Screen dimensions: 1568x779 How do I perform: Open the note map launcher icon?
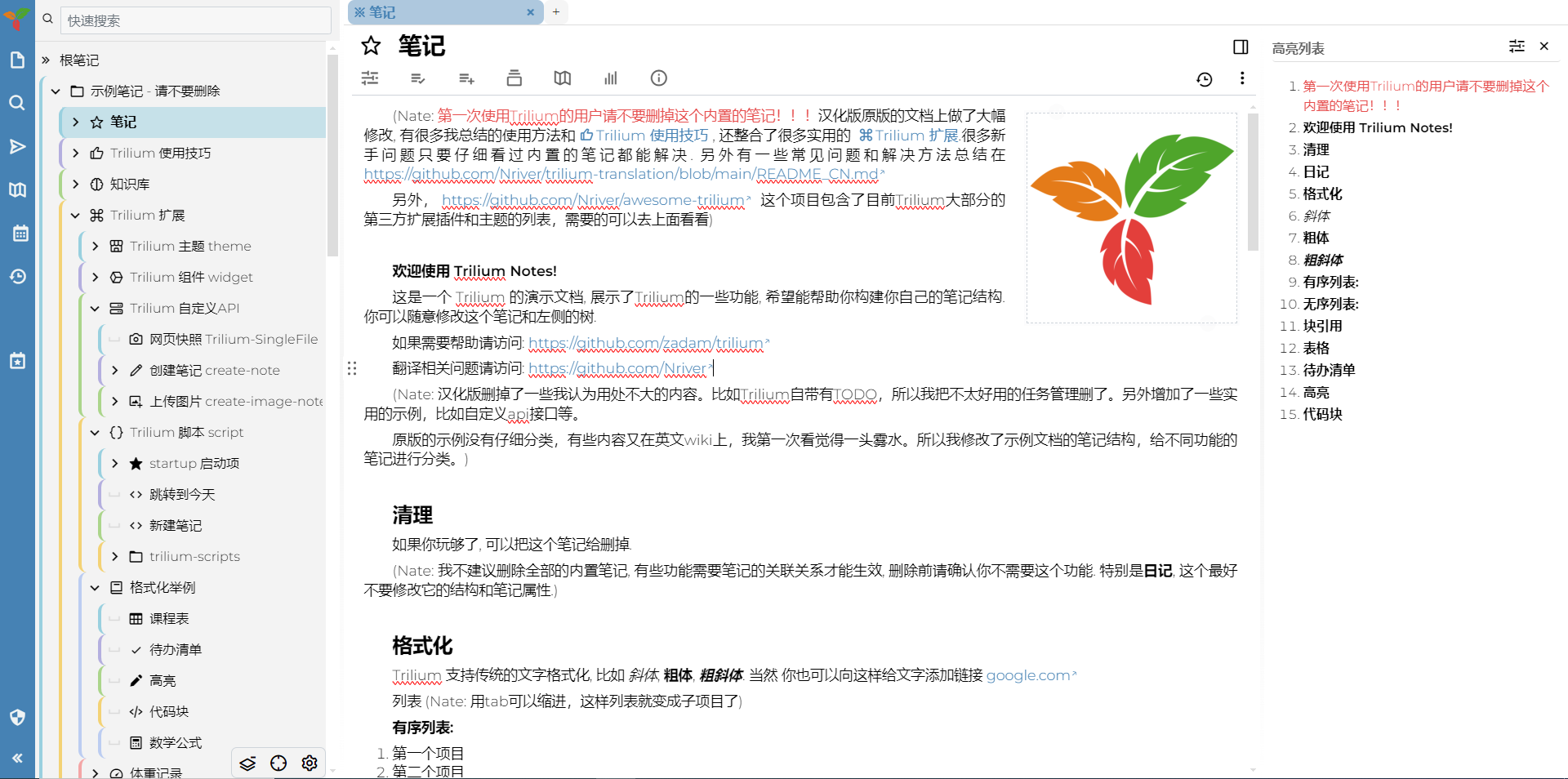pos(17,189)
